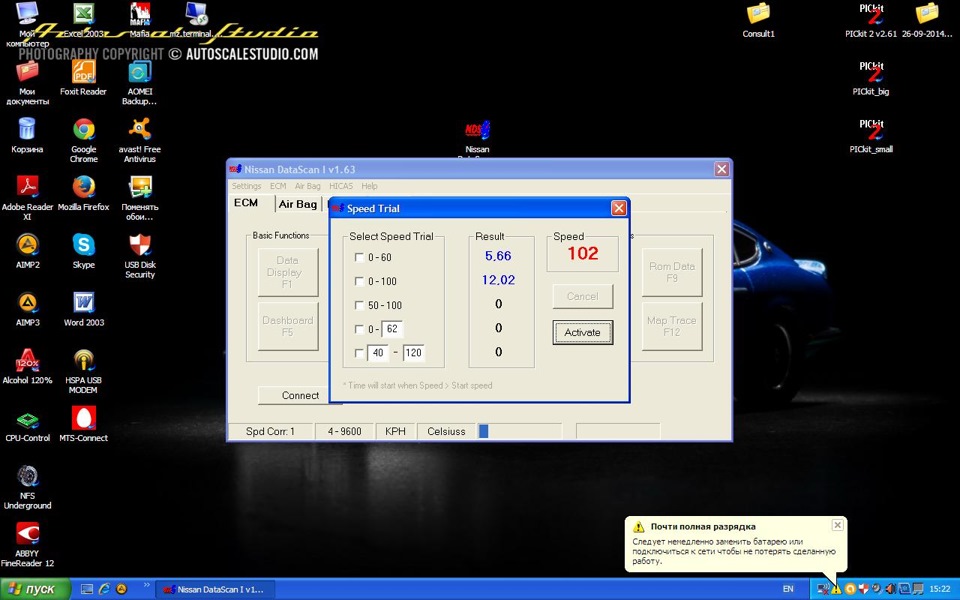Click Rom Data F9 button

672,272
